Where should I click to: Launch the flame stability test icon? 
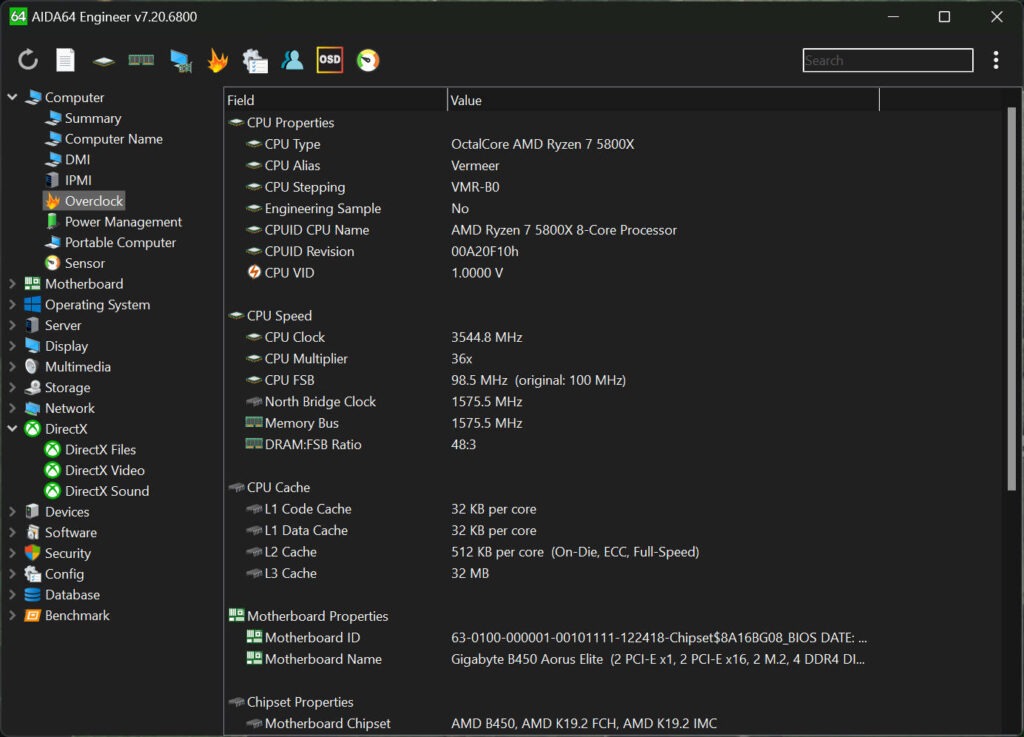pos(217,61)
